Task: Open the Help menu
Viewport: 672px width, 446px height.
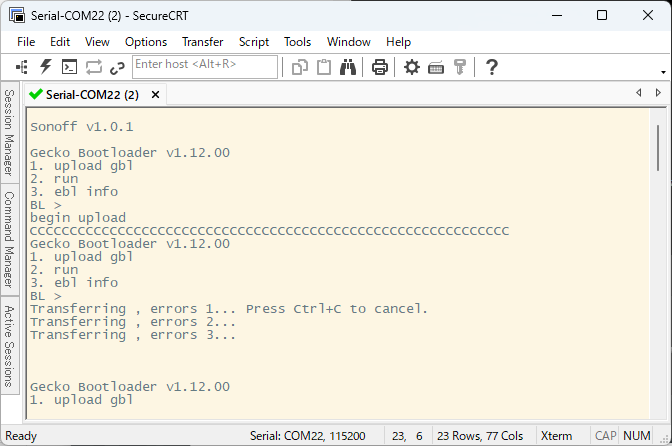Action: click(x=398, y=42)
